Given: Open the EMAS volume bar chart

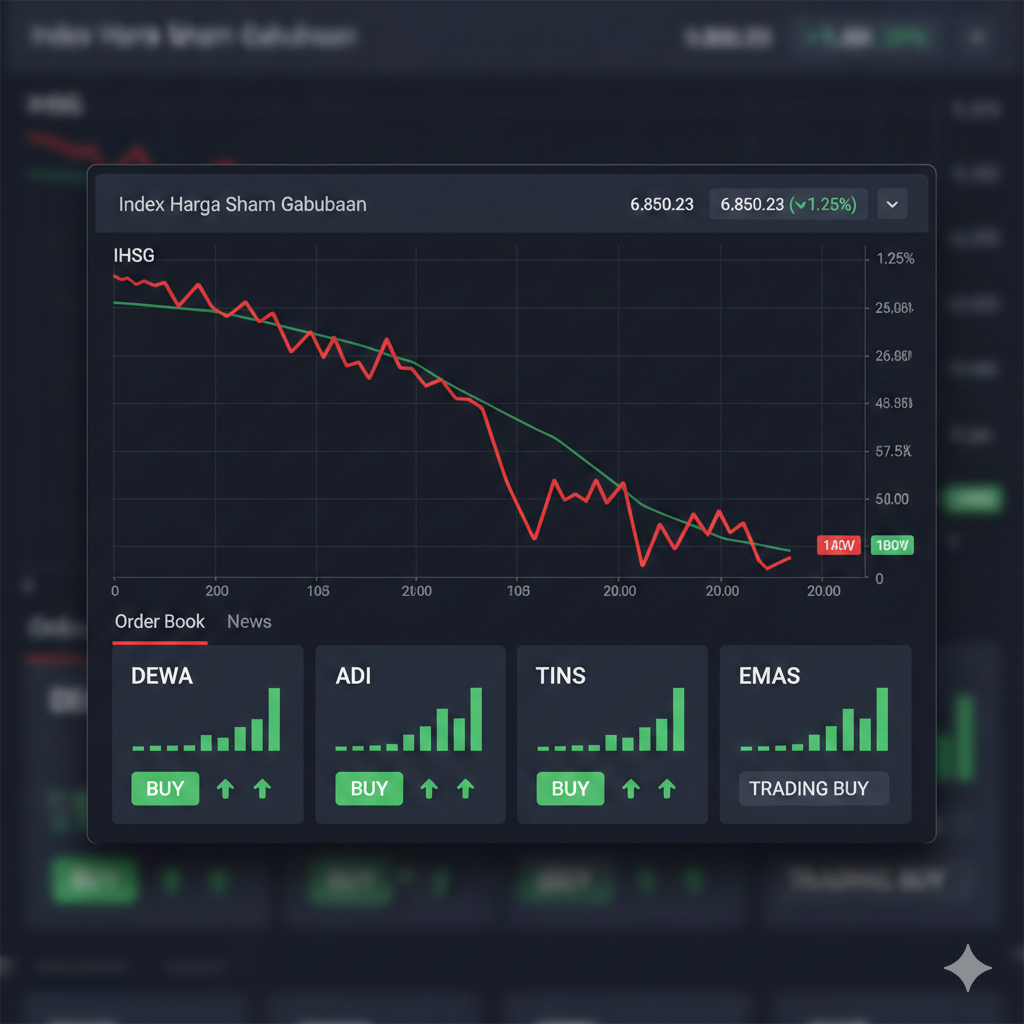Looking at the screenshot, I should (x=814, y=719).
